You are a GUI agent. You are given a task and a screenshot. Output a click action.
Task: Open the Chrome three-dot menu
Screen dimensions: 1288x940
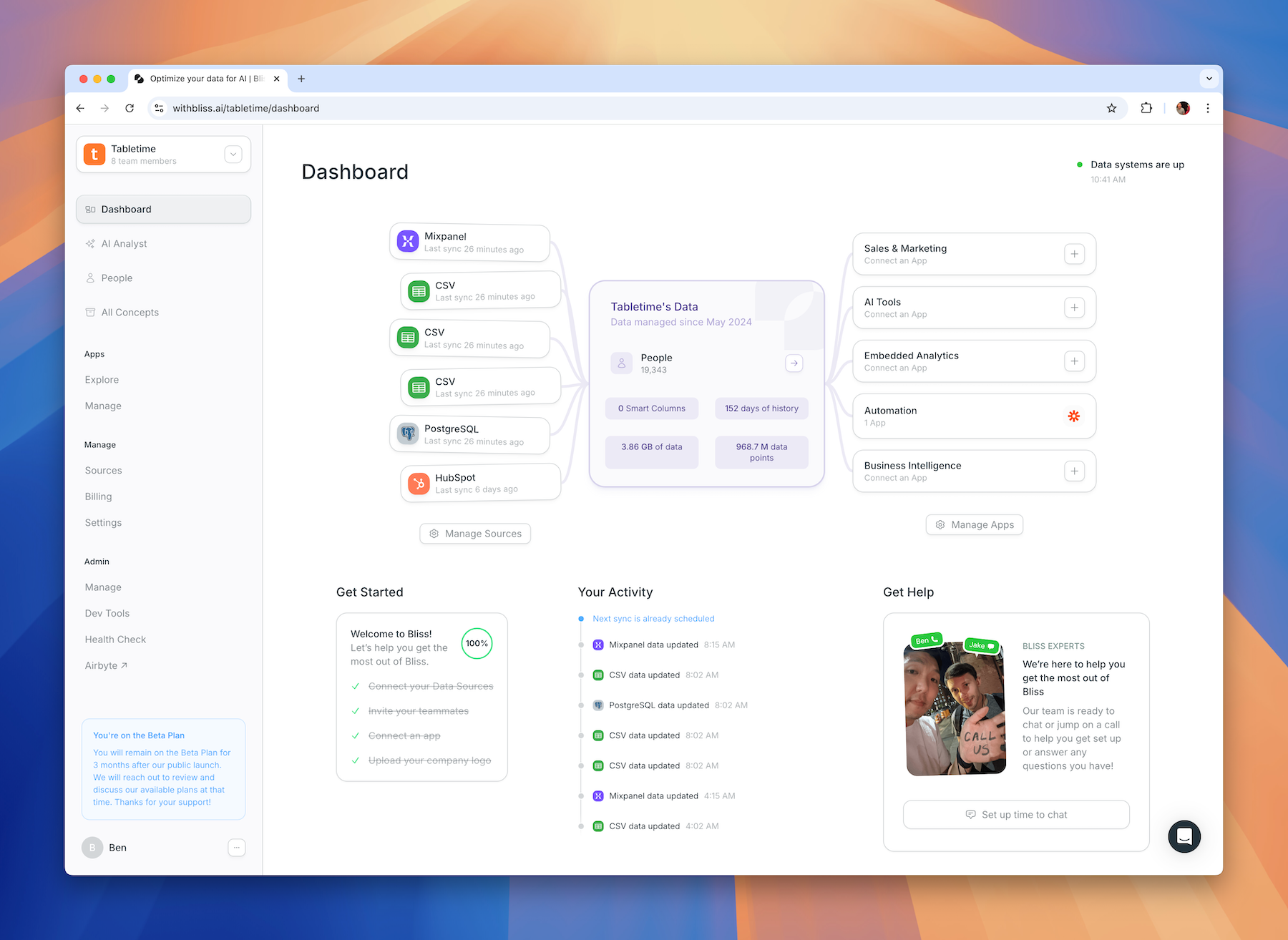(1208, 108)
